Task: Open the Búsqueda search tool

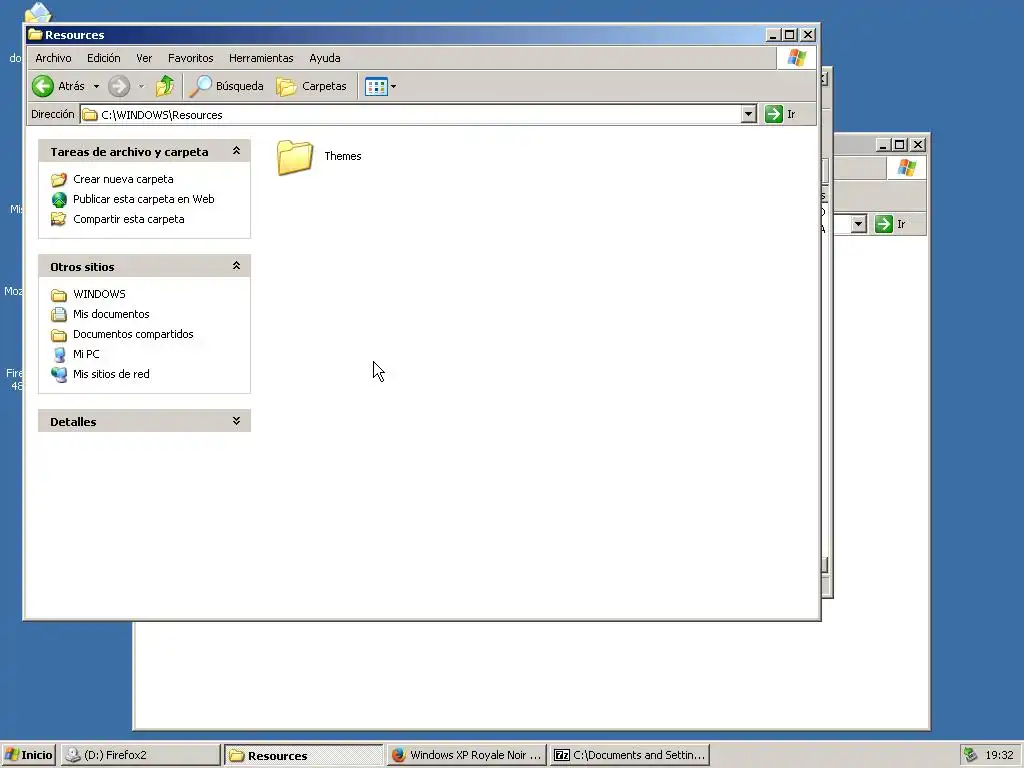Action: pyautogui.click(x=226, y=86)
